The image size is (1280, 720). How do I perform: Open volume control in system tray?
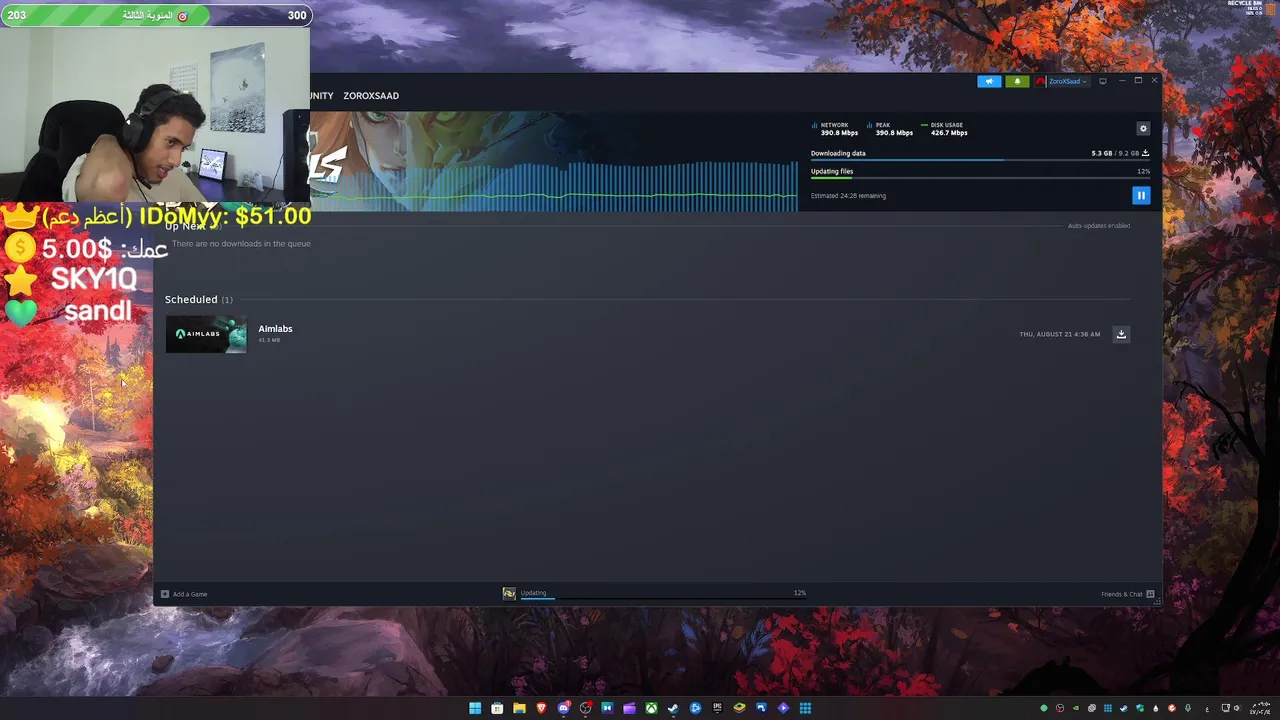click(x=1236, y=708)
